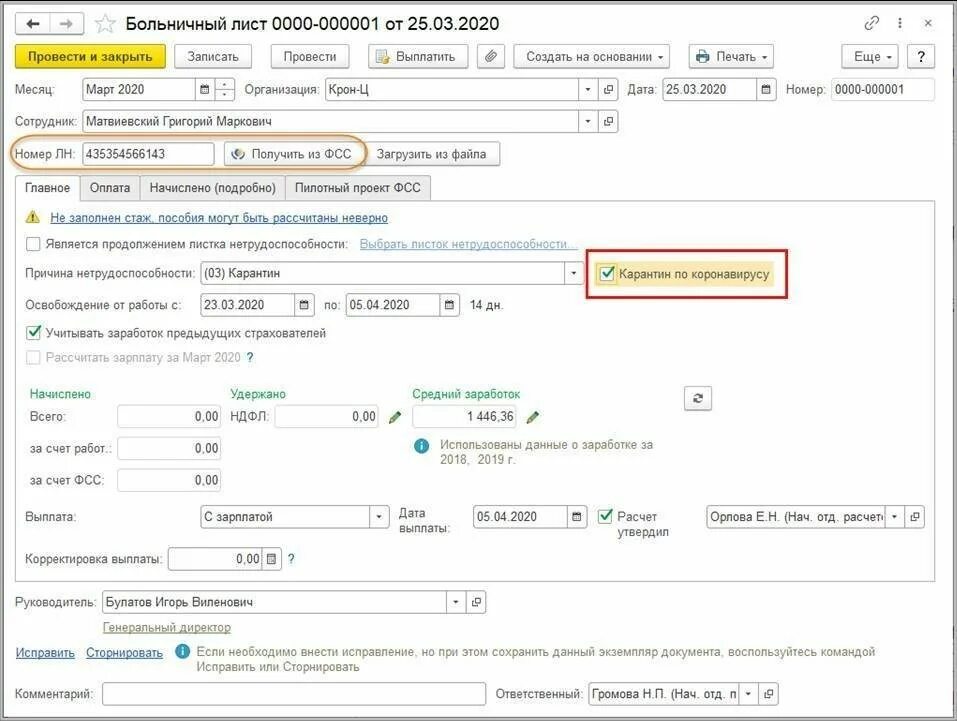The width and height of the screenshot is (957, 721).
Task: Open Крон-Ц organization in new form
Action: point(608,90)
